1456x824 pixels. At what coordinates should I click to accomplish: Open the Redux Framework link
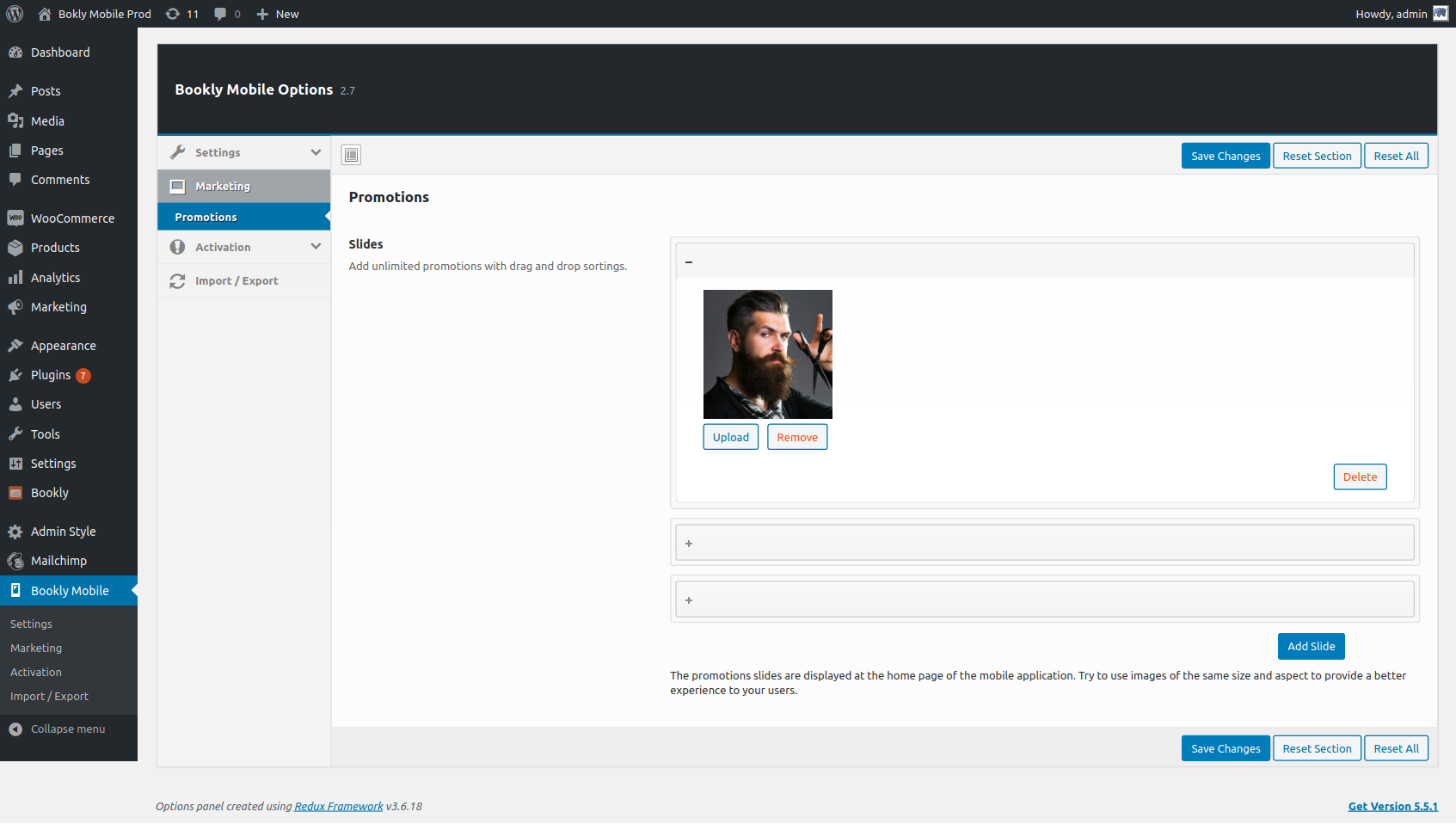[339, 806]
